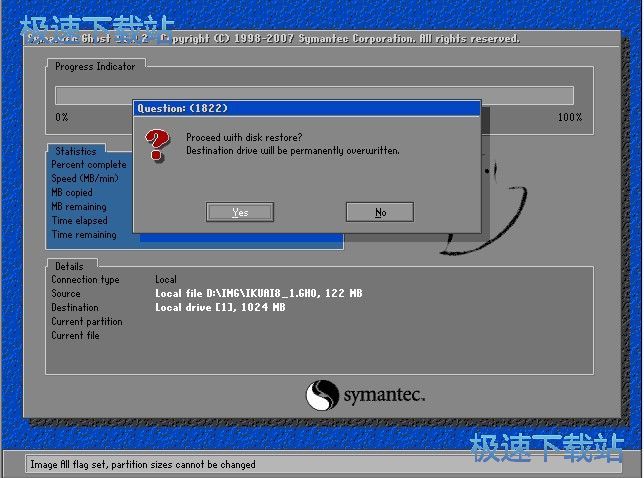
Task: Select the Progress Indicator group label
Action: (x=95, y=67)
